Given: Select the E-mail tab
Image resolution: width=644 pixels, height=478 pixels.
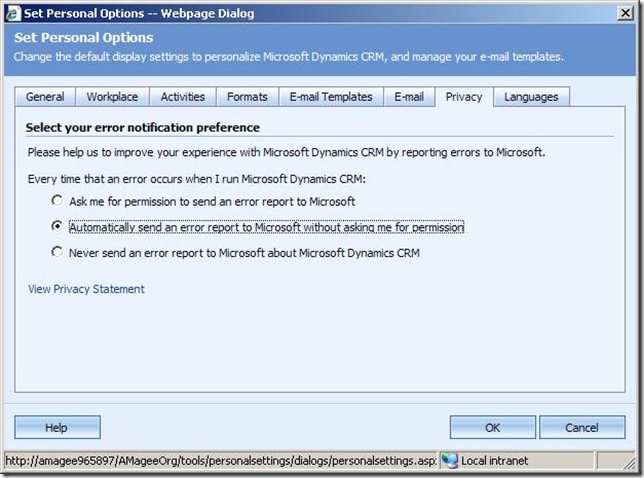Looking at the screenshot, I should (409, 97).
